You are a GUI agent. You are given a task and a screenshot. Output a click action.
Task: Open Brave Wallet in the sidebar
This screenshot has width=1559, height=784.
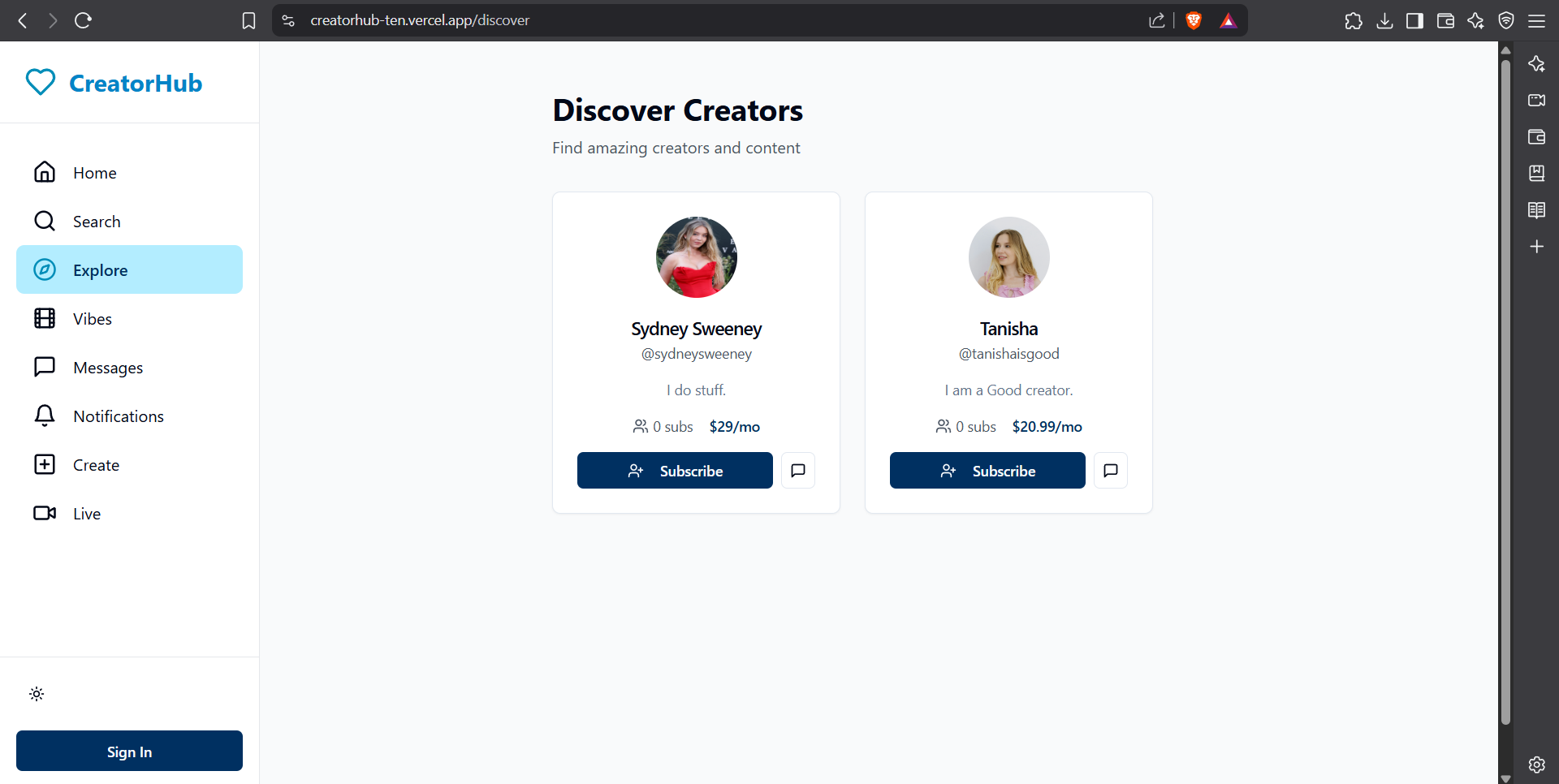coord(1537,137)
